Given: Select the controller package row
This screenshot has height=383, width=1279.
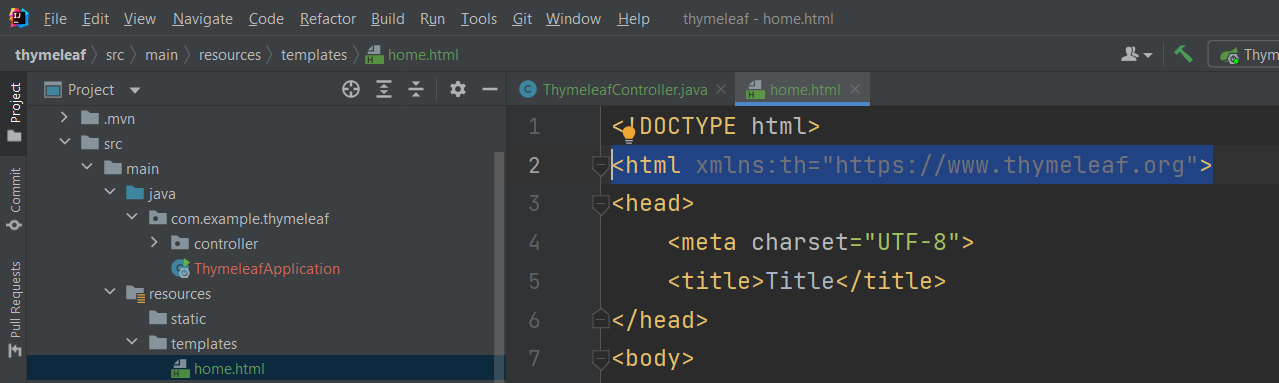Looking at the screenshot, I should [266, 244].
